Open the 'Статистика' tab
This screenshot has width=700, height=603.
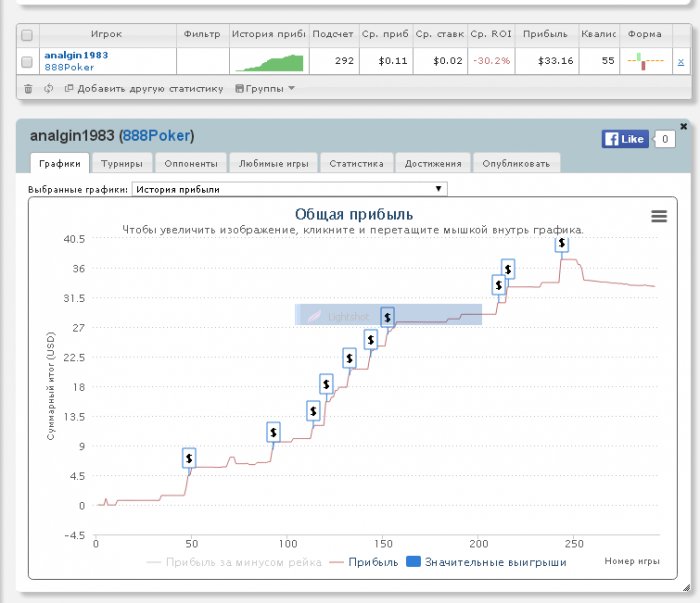pyautogui.click(x=356, y=163)
